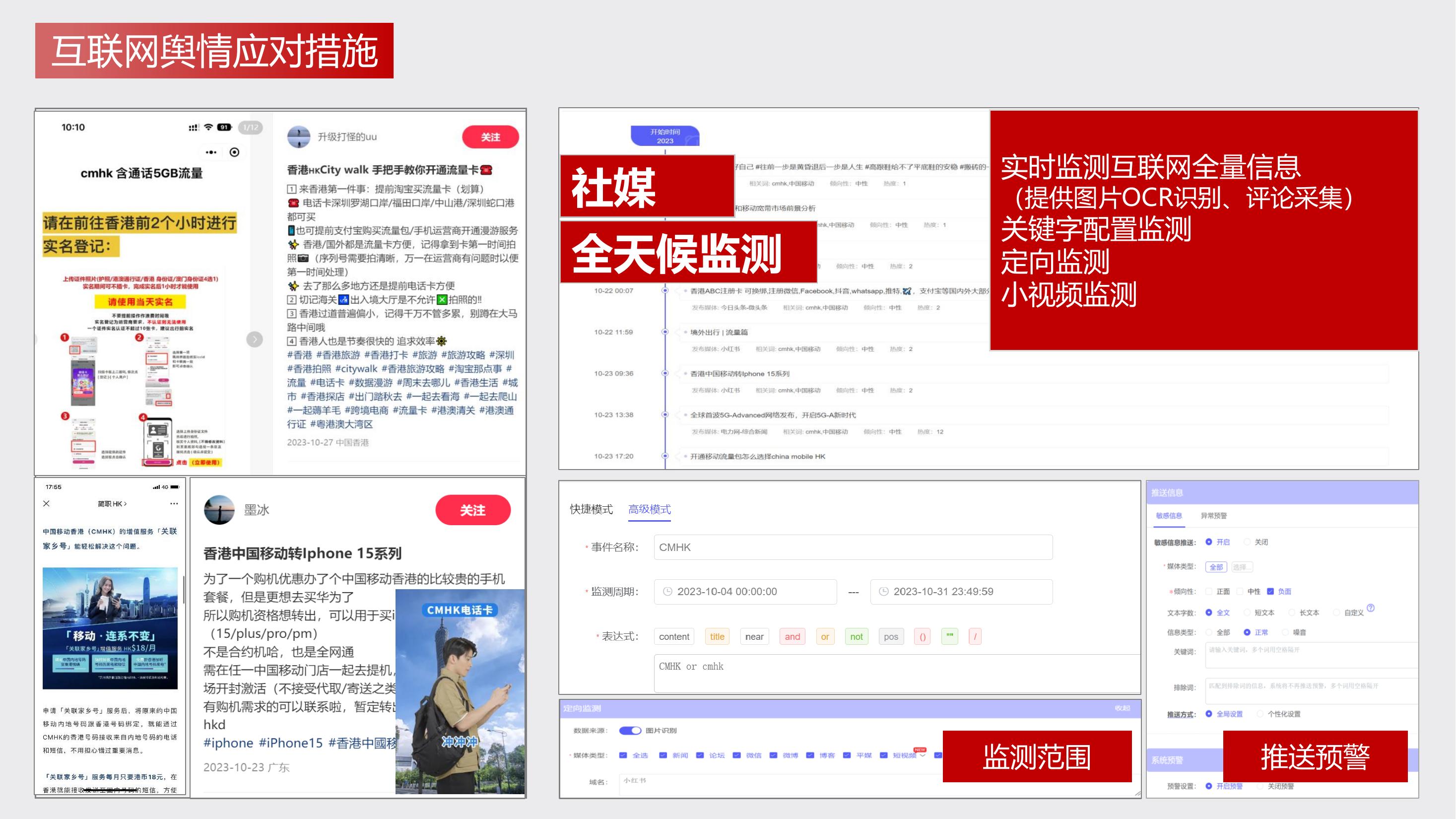Open the more options dots in 简职 HK header
This screenshot has width=1456, height=819.
point(174,504)
